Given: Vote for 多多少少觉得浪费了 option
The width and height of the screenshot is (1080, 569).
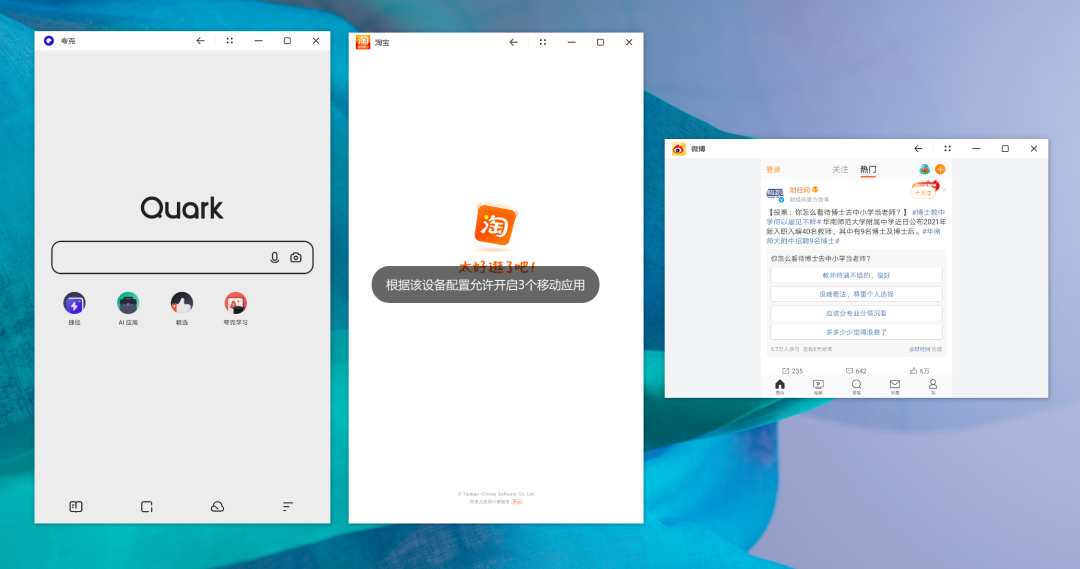Looking at the screenshot, I should tap(856, 332).
